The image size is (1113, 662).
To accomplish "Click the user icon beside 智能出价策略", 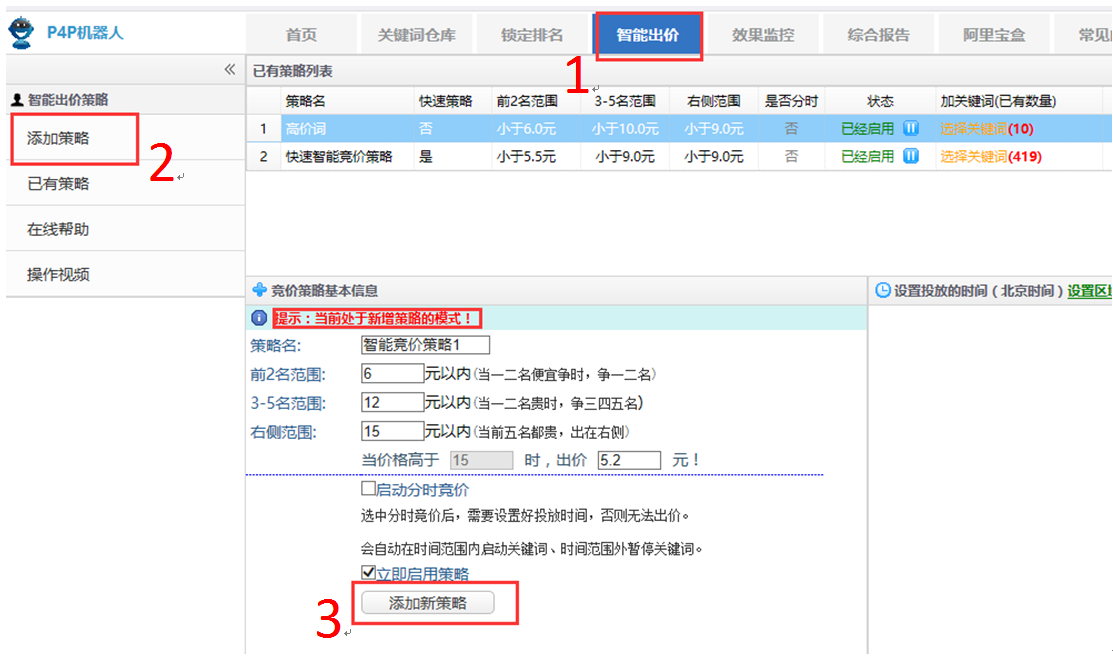I will [16, 100].
